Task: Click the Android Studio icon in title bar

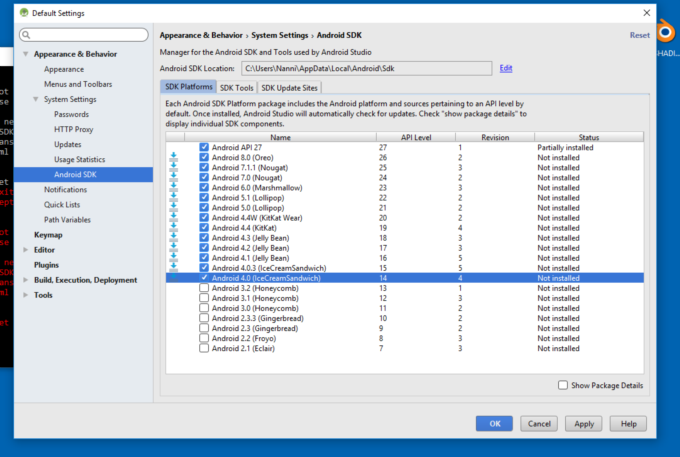Action: point(24,13)
